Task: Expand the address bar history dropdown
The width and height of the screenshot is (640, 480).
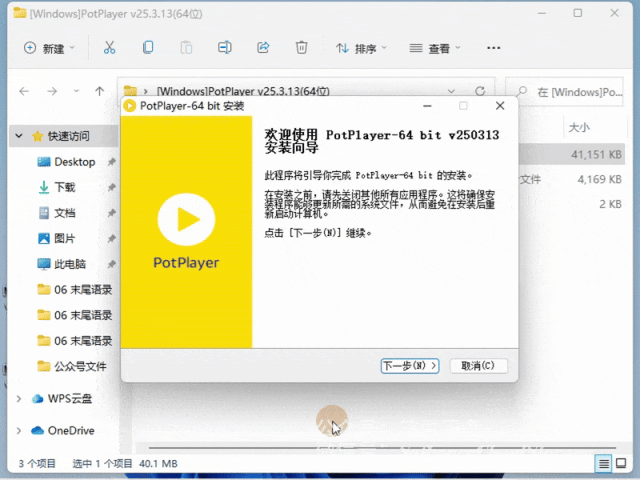Action: click(451, 91)
